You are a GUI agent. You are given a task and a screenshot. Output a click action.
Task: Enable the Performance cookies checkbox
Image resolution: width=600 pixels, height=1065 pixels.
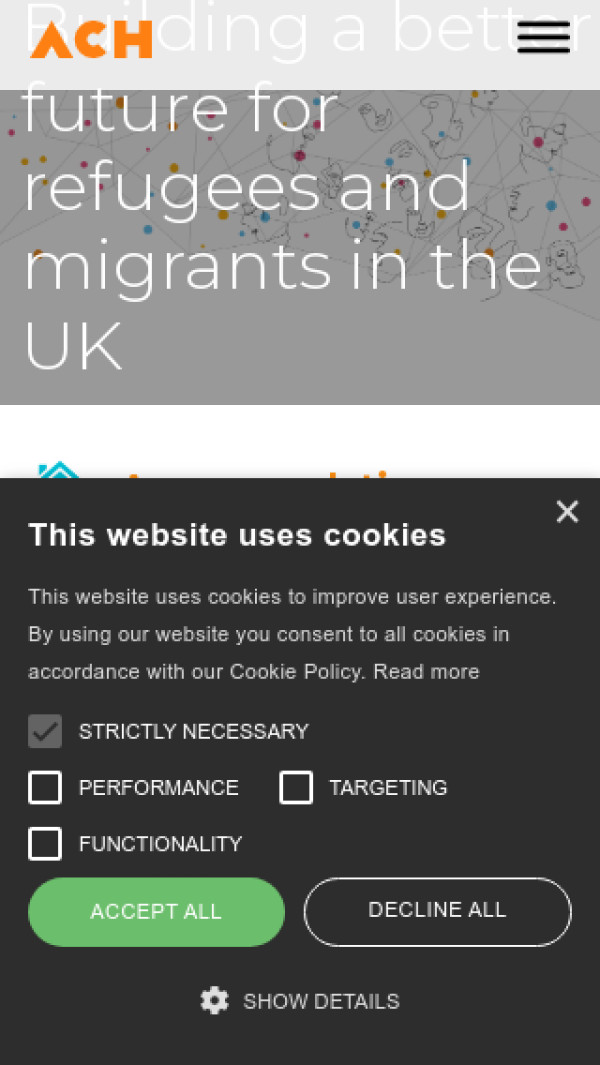point(45,788)
